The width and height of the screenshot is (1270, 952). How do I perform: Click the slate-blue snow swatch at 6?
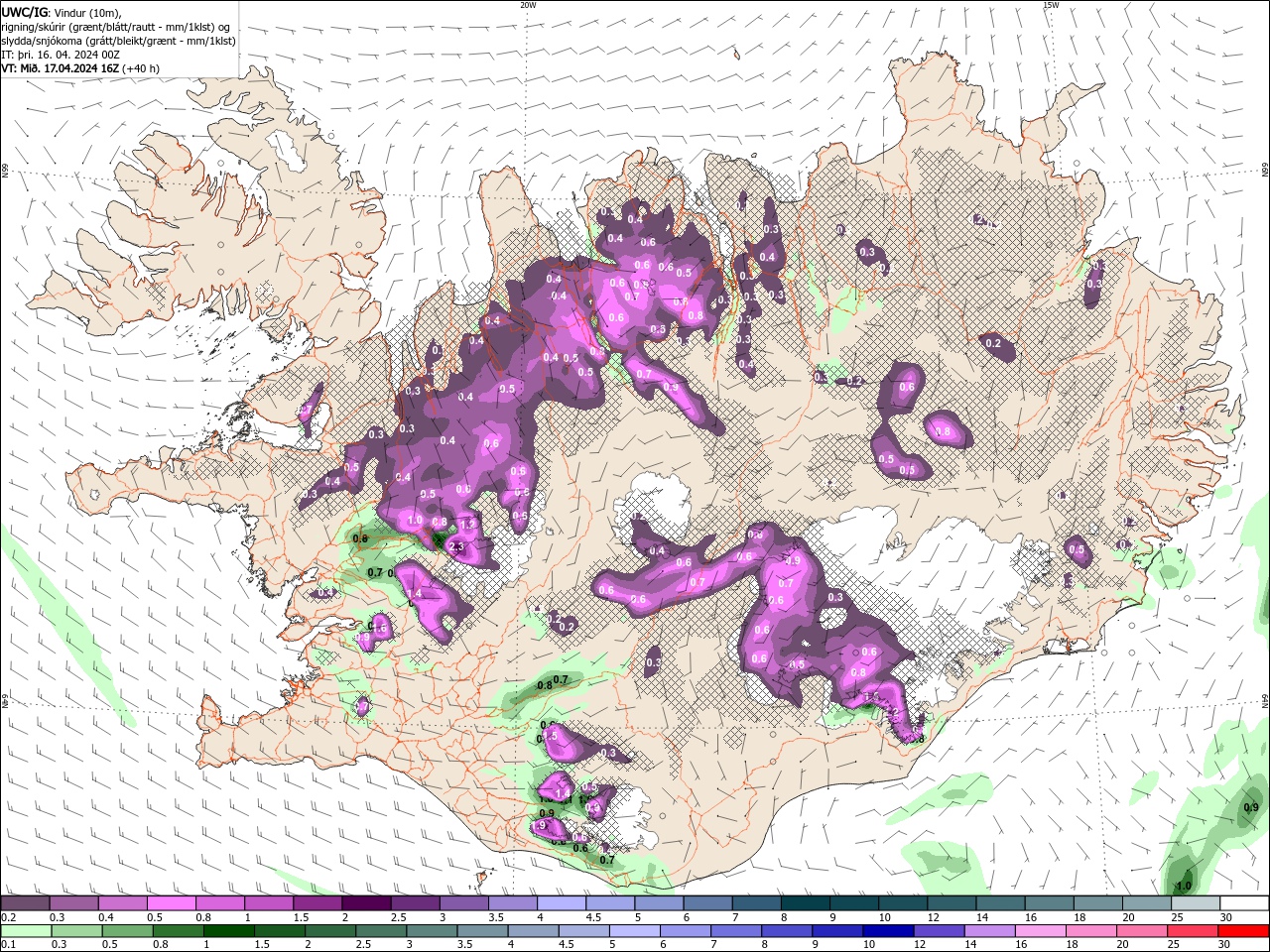pos(707,903)
